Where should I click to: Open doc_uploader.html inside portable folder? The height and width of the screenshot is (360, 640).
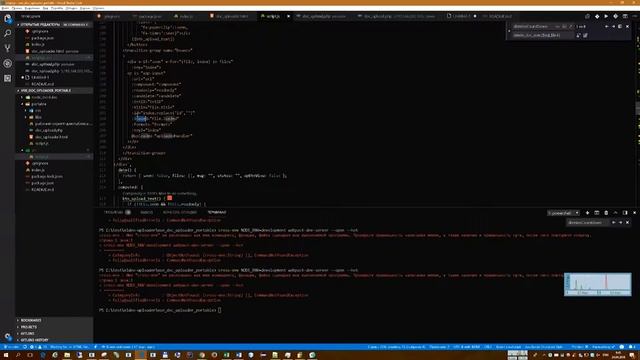click(x=51, y=137)
